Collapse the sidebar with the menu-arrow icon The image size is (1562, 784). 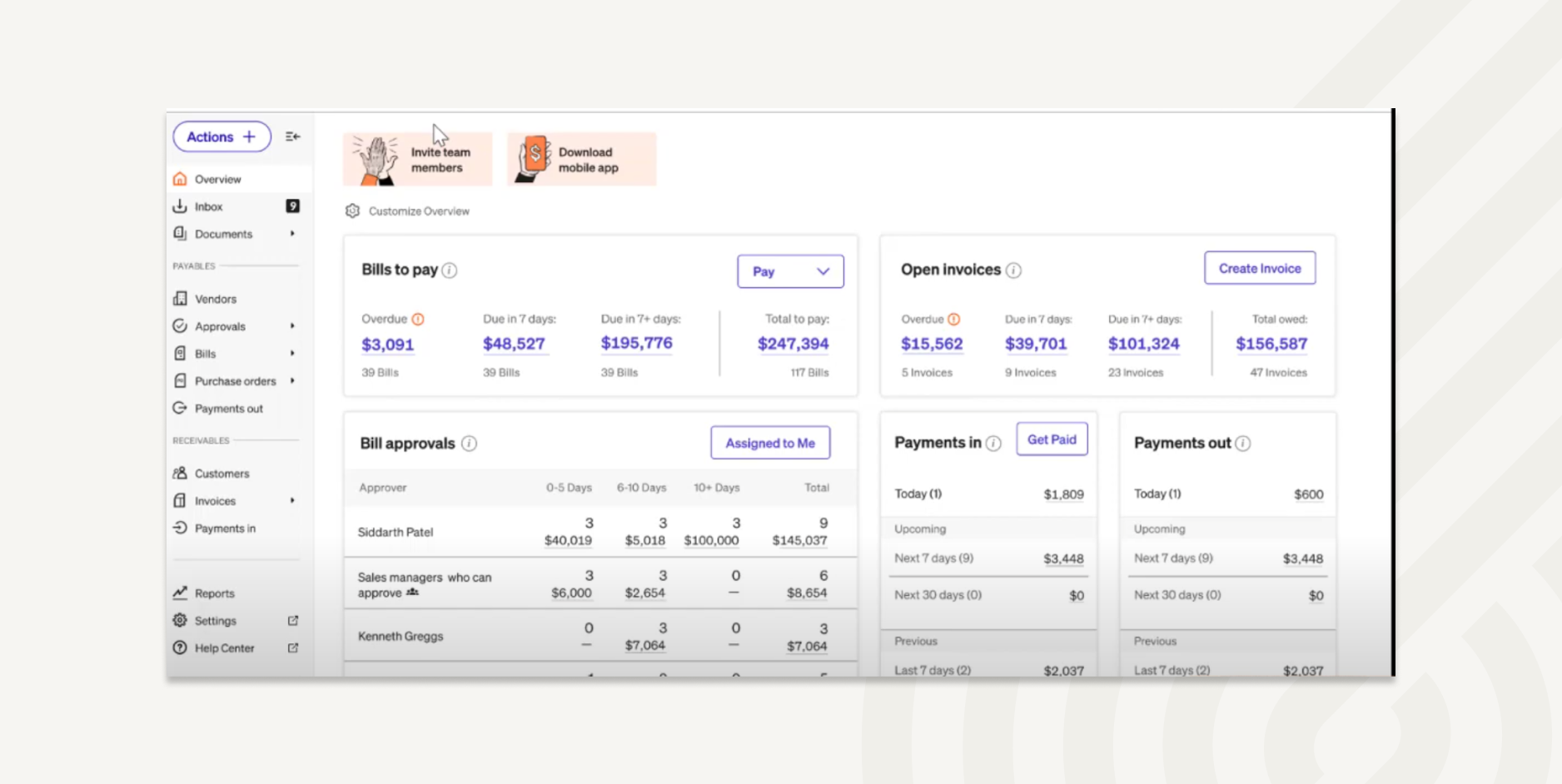tap(292, 136)
